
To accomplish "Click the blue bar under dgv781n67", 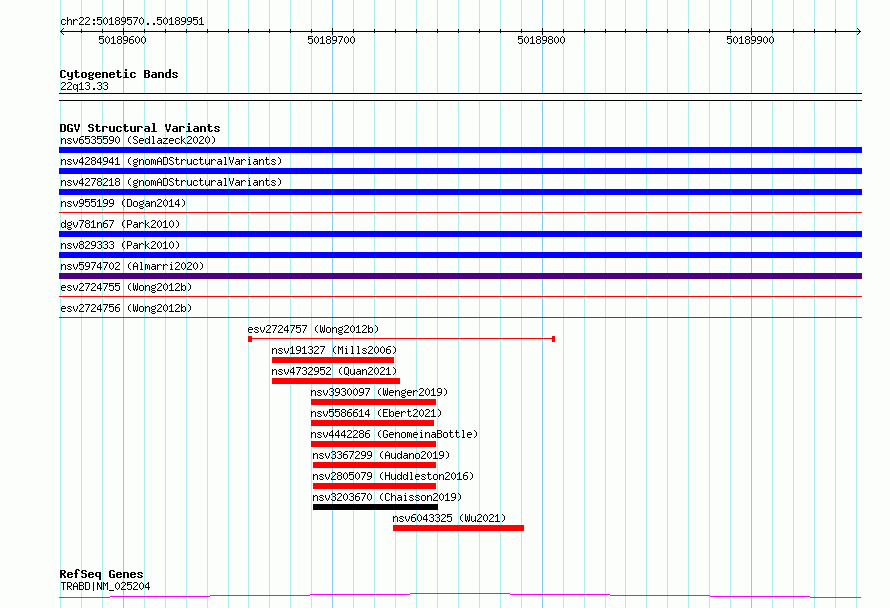I will pos(460,234).
